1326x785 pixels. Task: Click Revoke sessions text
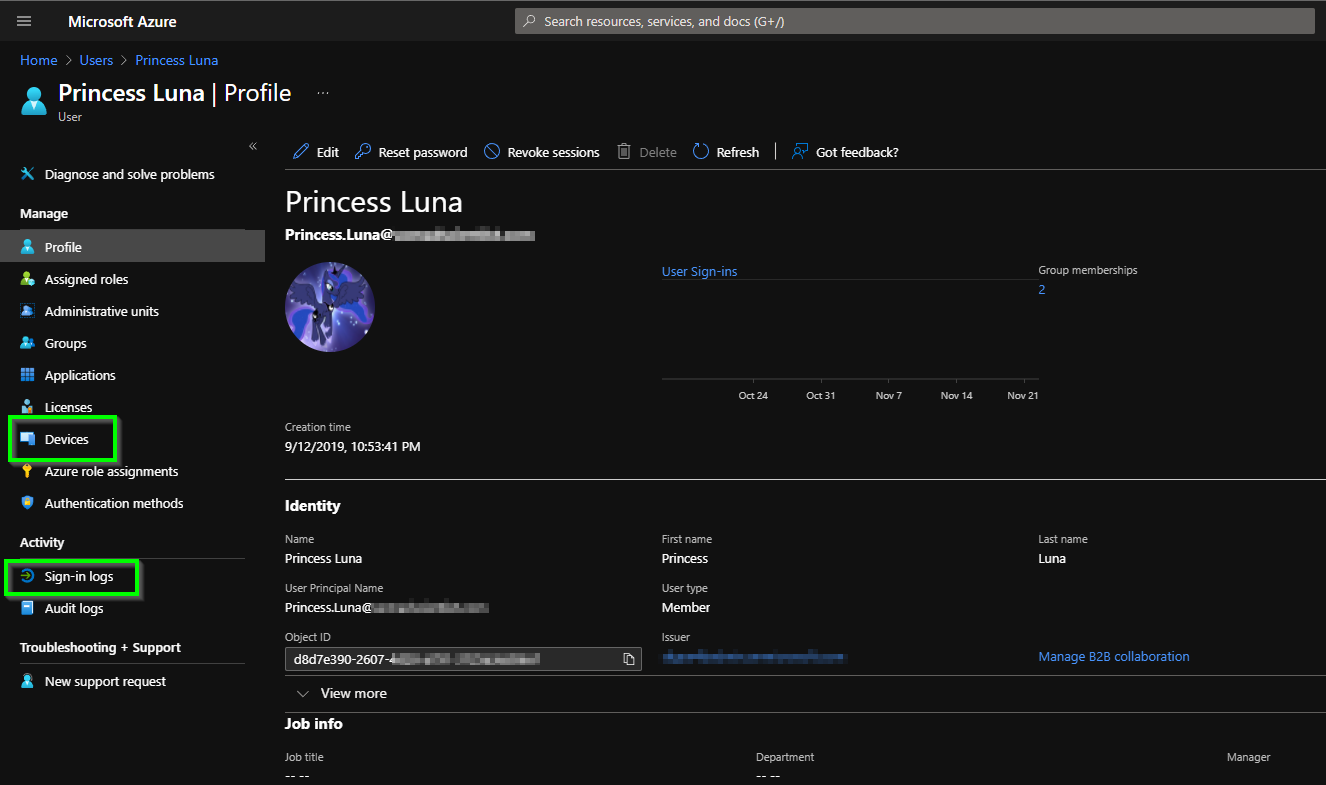point(554,152)
